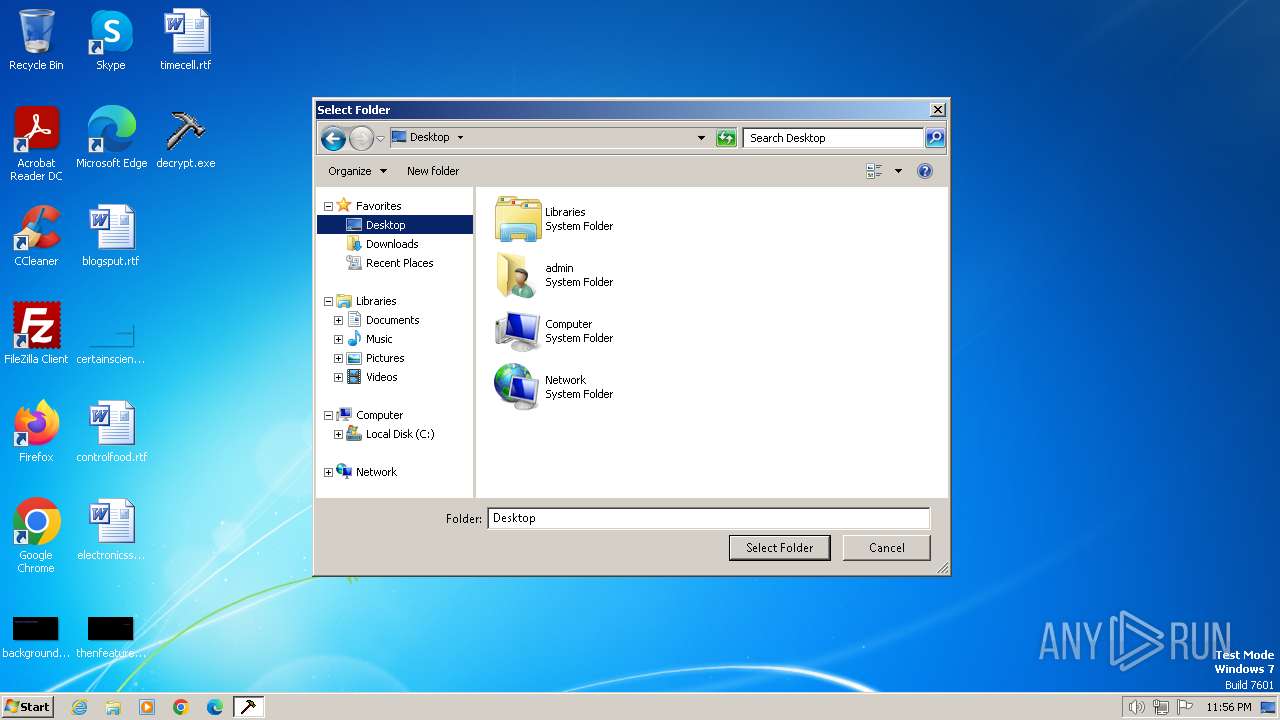The image size is (1280, 720).
Task: Click the Chrome icon on the taskbar
Action: pyautogui.click(x=181, y=707)
